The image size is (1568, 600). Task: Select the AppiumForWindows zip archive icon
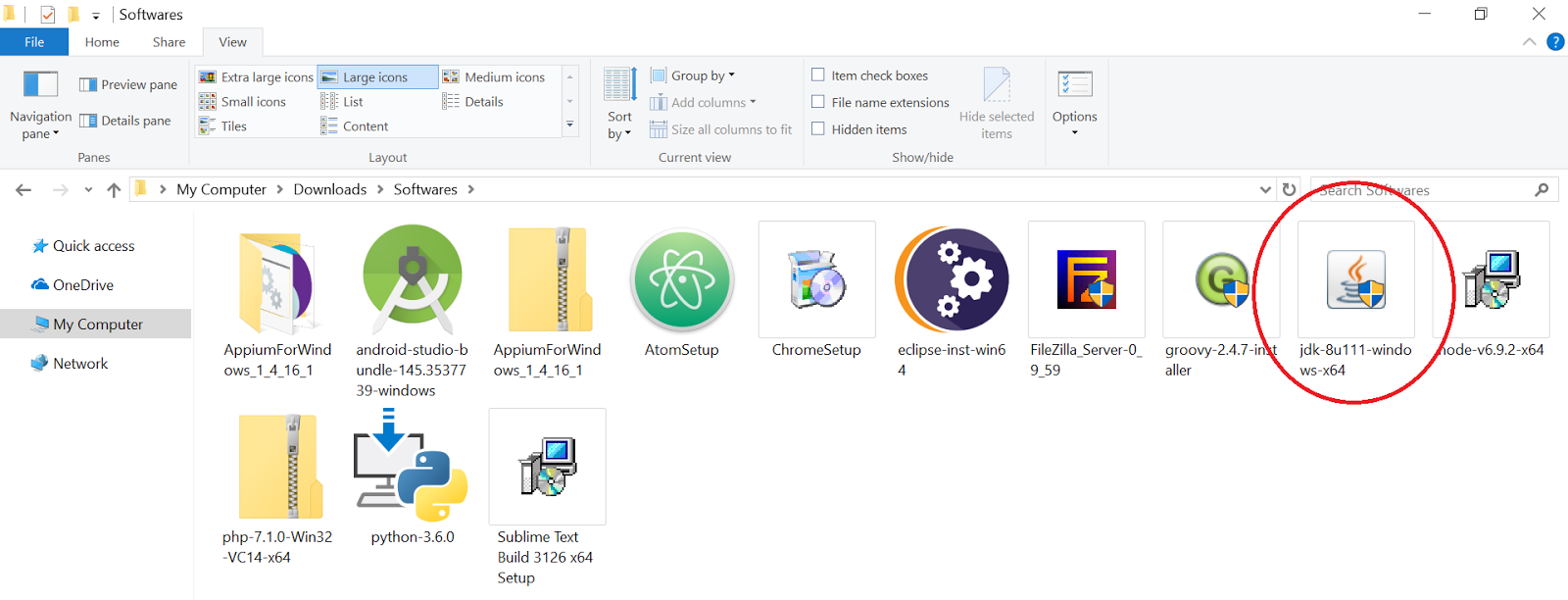pyautogui.click(x=549, y=279)
